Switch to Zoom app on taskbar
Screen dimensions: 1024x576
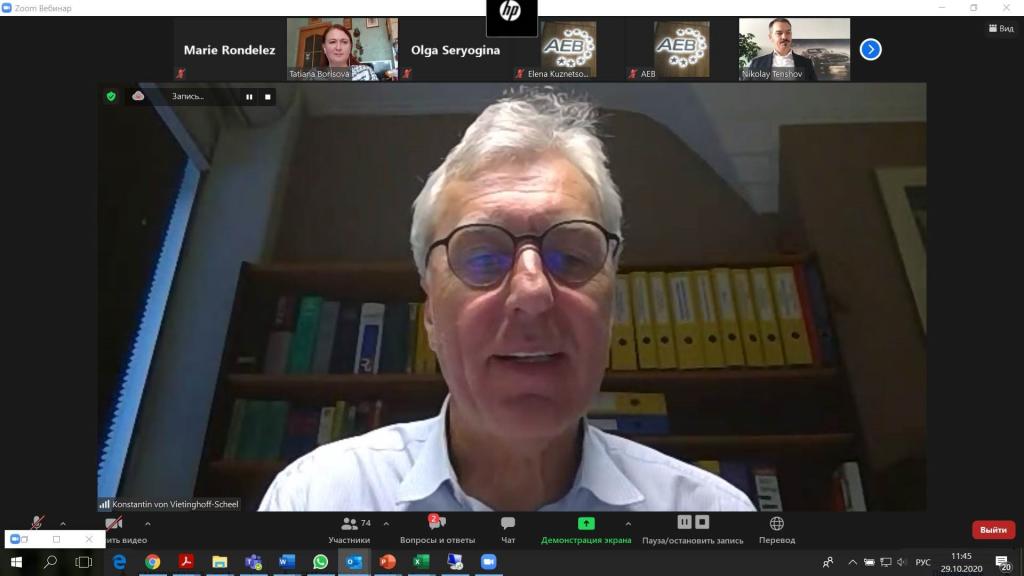(488, 562)
